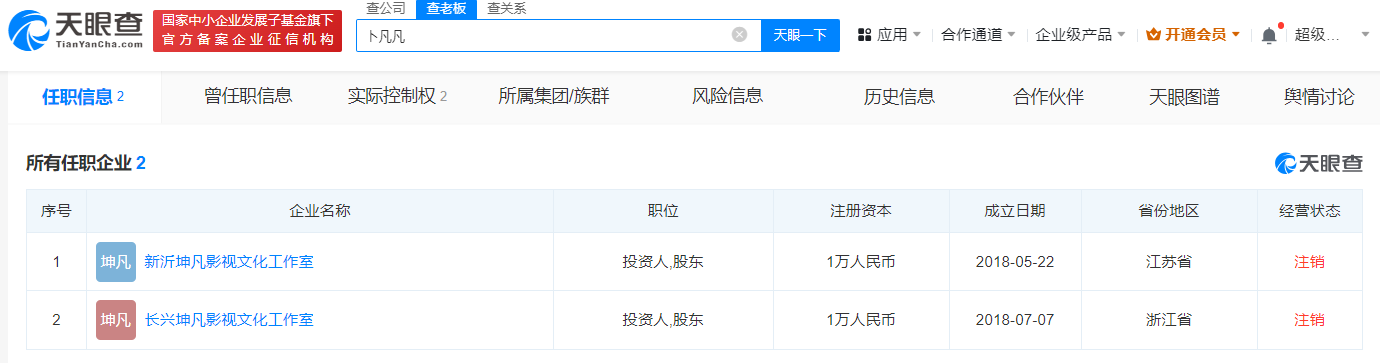The width and height of the screenshot is (1380, 363).
Task: Select the date 2018-07-07 cell
Action: tap(1015, 320)
